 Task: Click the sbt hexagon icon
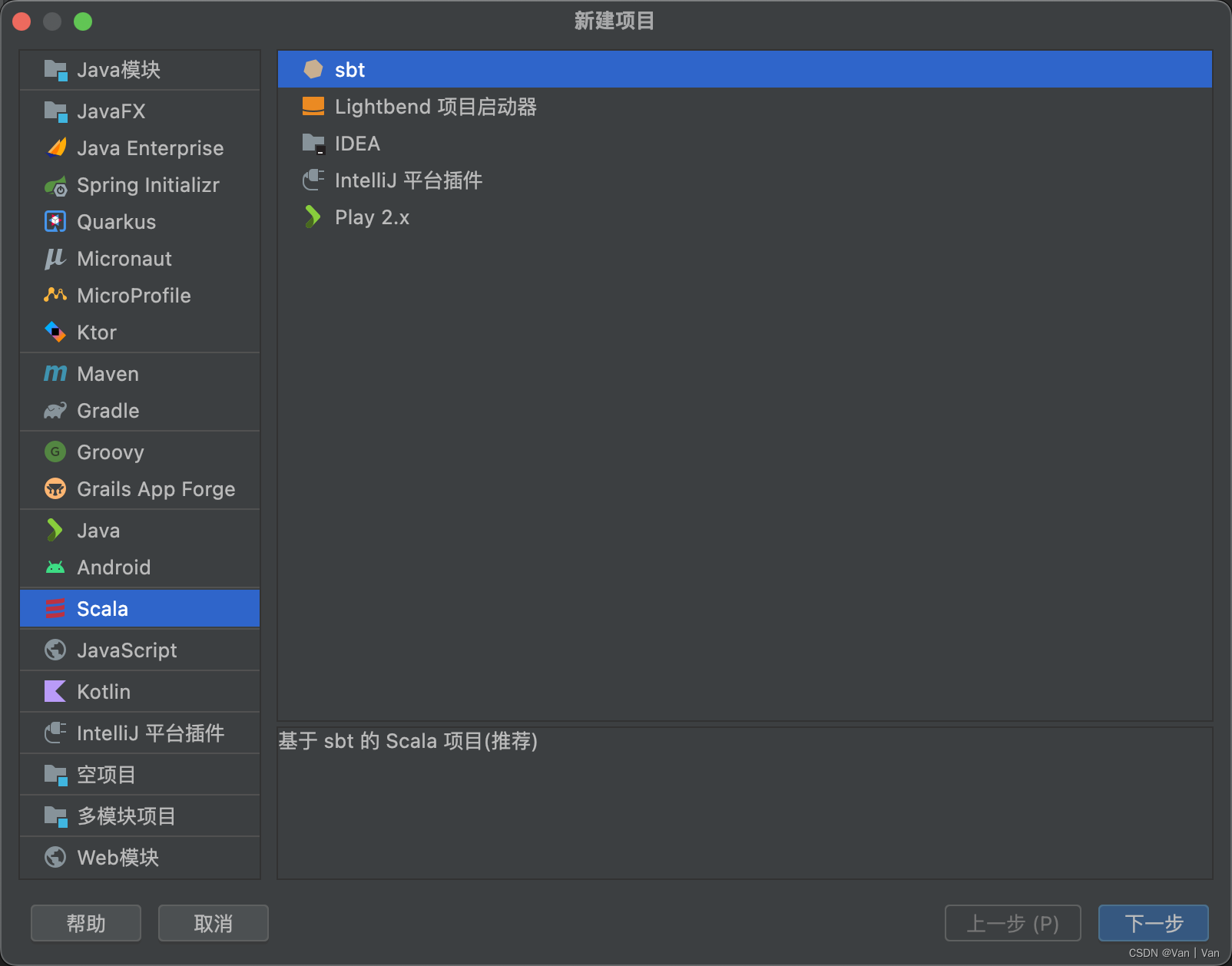click(x=313, y=69)
